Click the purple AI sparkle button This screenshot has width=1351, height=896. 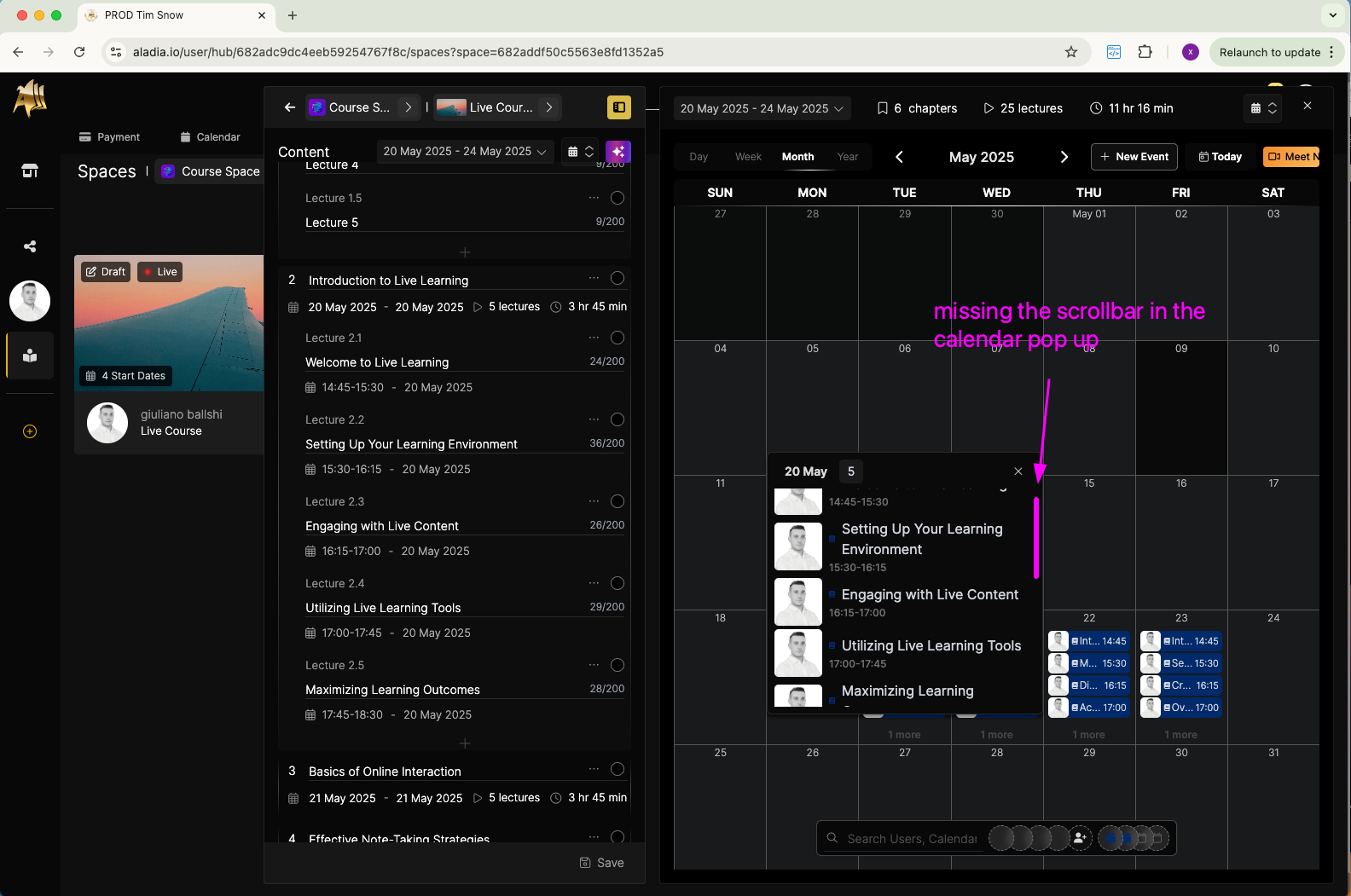(618, 152)
